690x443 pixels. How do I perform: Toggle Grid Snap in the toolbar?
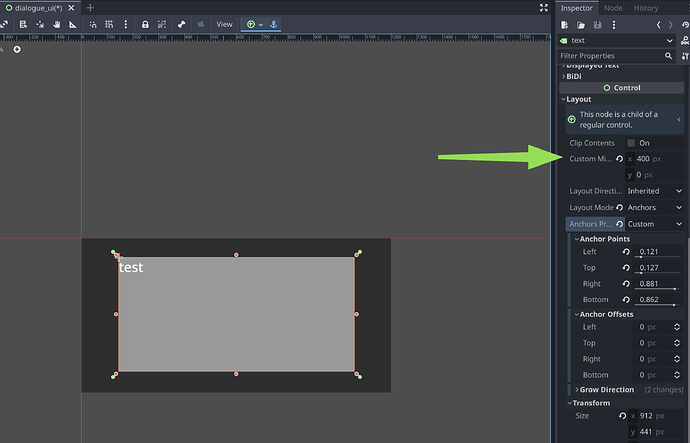click(x=109, y=25)
